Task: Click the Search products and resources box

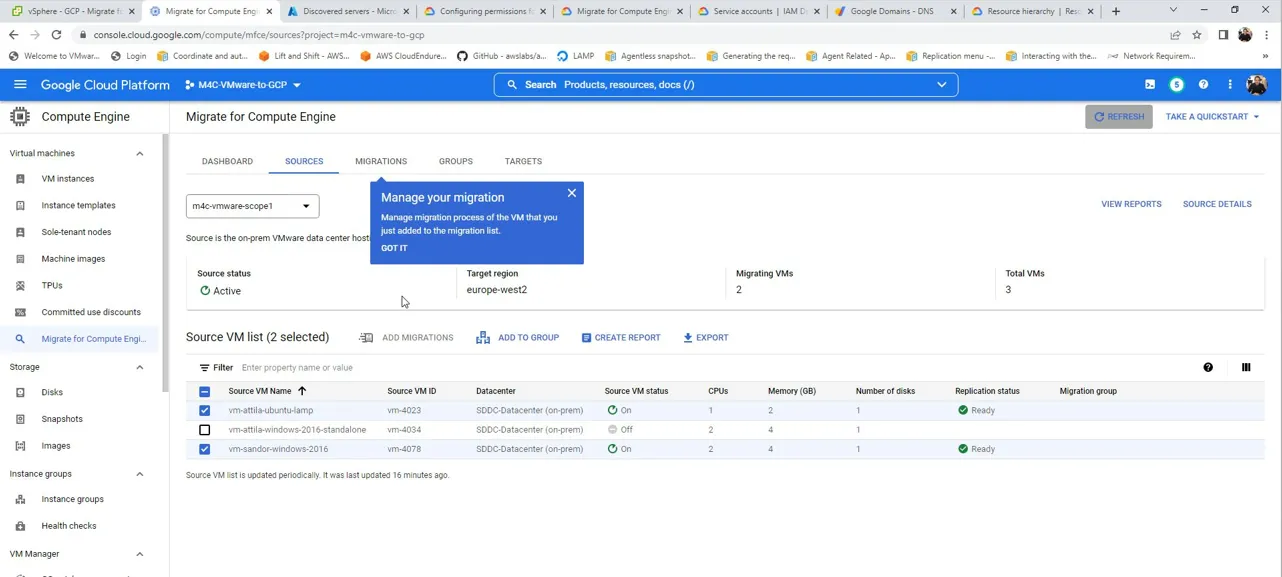Action: 726,85
